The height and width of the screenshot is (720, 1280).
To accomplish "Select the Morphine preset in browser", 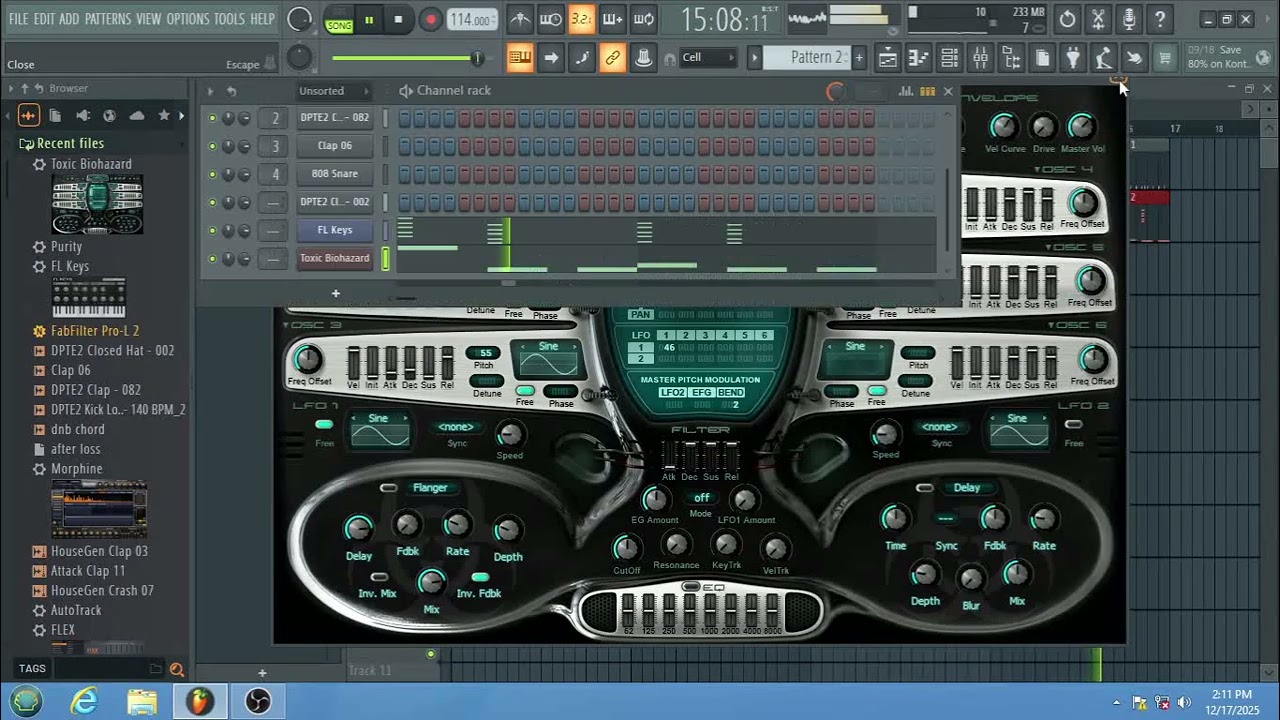I will click(x=76, y=469).
